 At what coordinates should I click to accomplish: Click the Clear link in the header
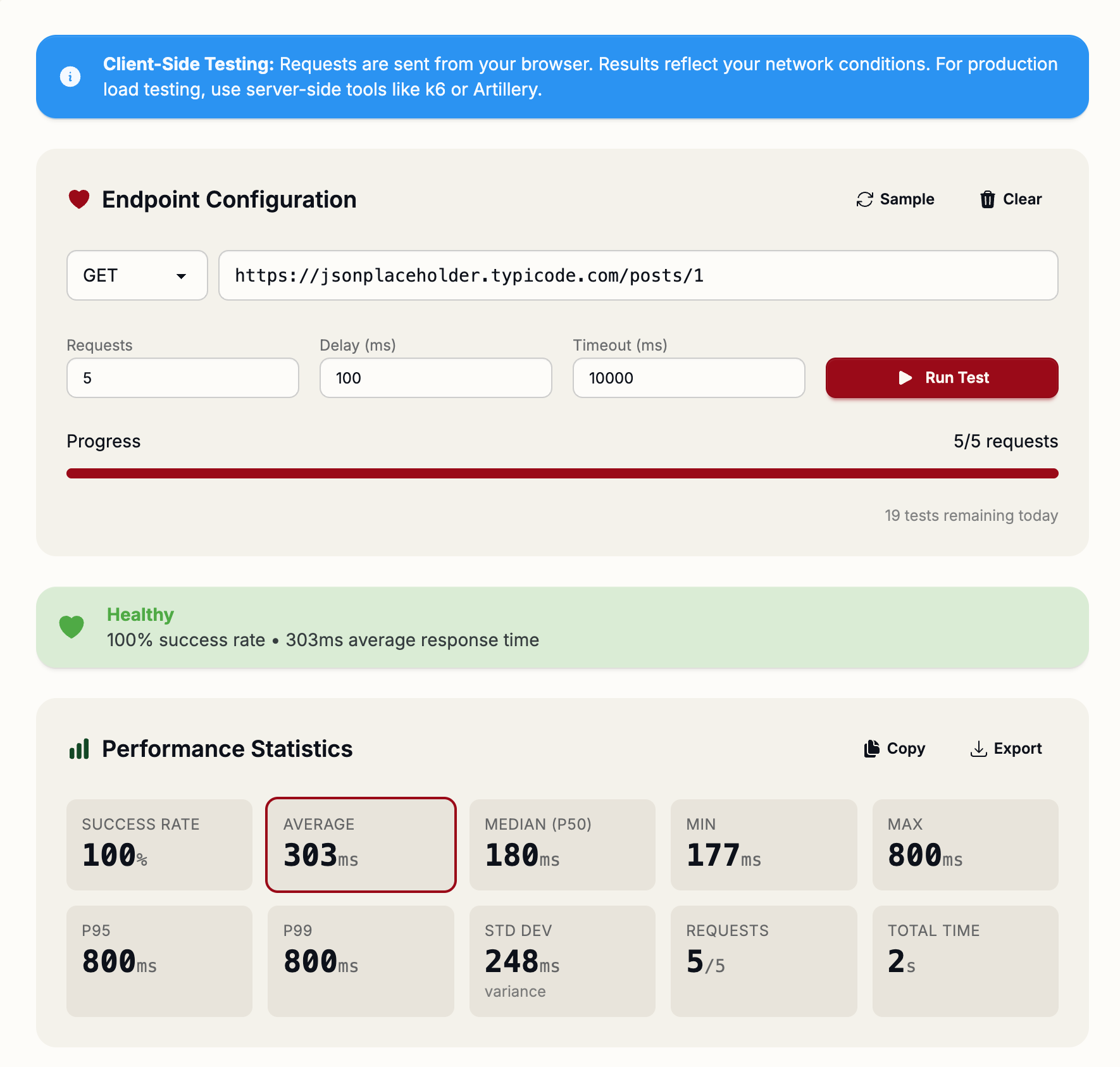[x=1021, y=199]
